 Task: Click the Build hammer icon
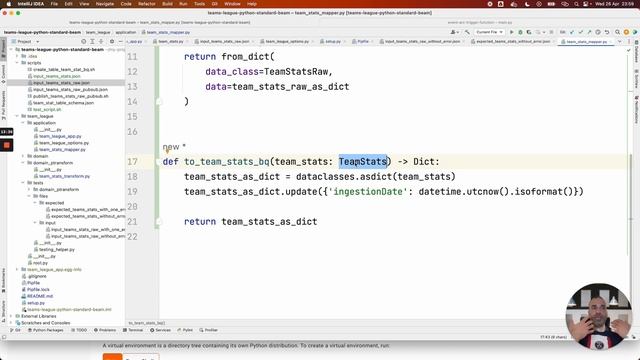(467, 32)
